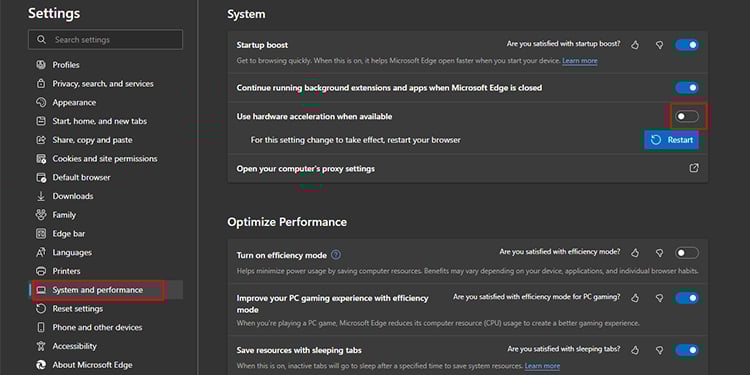Thumbs up for PC gaming efficiency mode
The width and height of the screenshot is (750, 375).
[x=635, y=298]
